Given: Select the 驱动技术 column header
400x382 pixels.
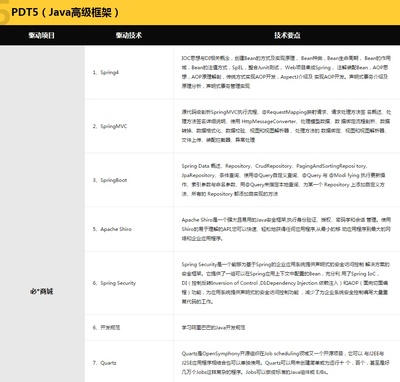Looking at the screenshot, I should pyautogui.click(x=129, y=35).
